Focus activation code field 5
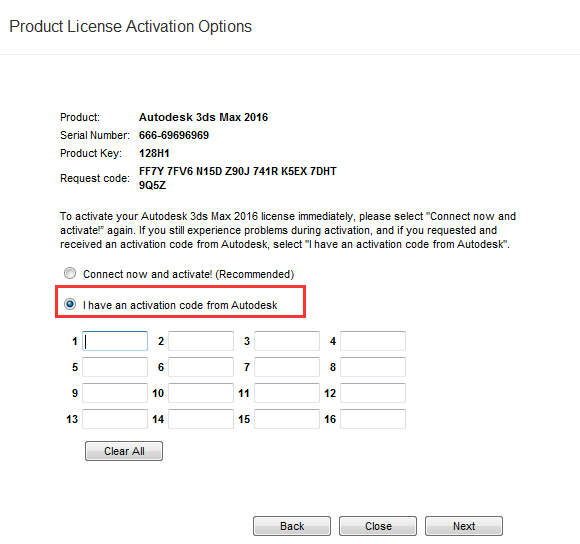Image resolution: width=580 pixels, height=544 pixels. 115,367
